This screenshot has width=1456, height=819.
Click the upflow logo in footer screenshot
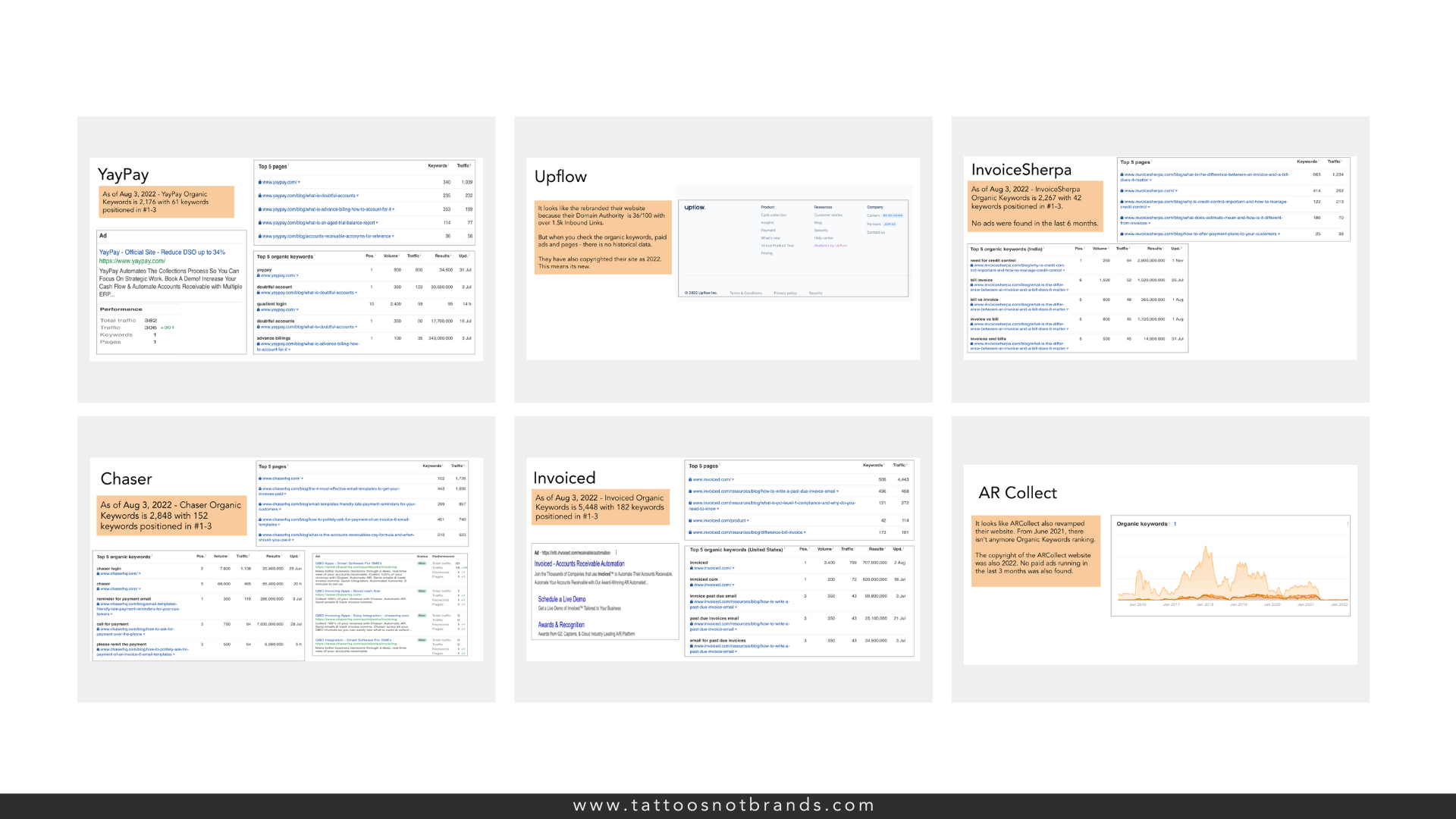click(x=694, y=207)
